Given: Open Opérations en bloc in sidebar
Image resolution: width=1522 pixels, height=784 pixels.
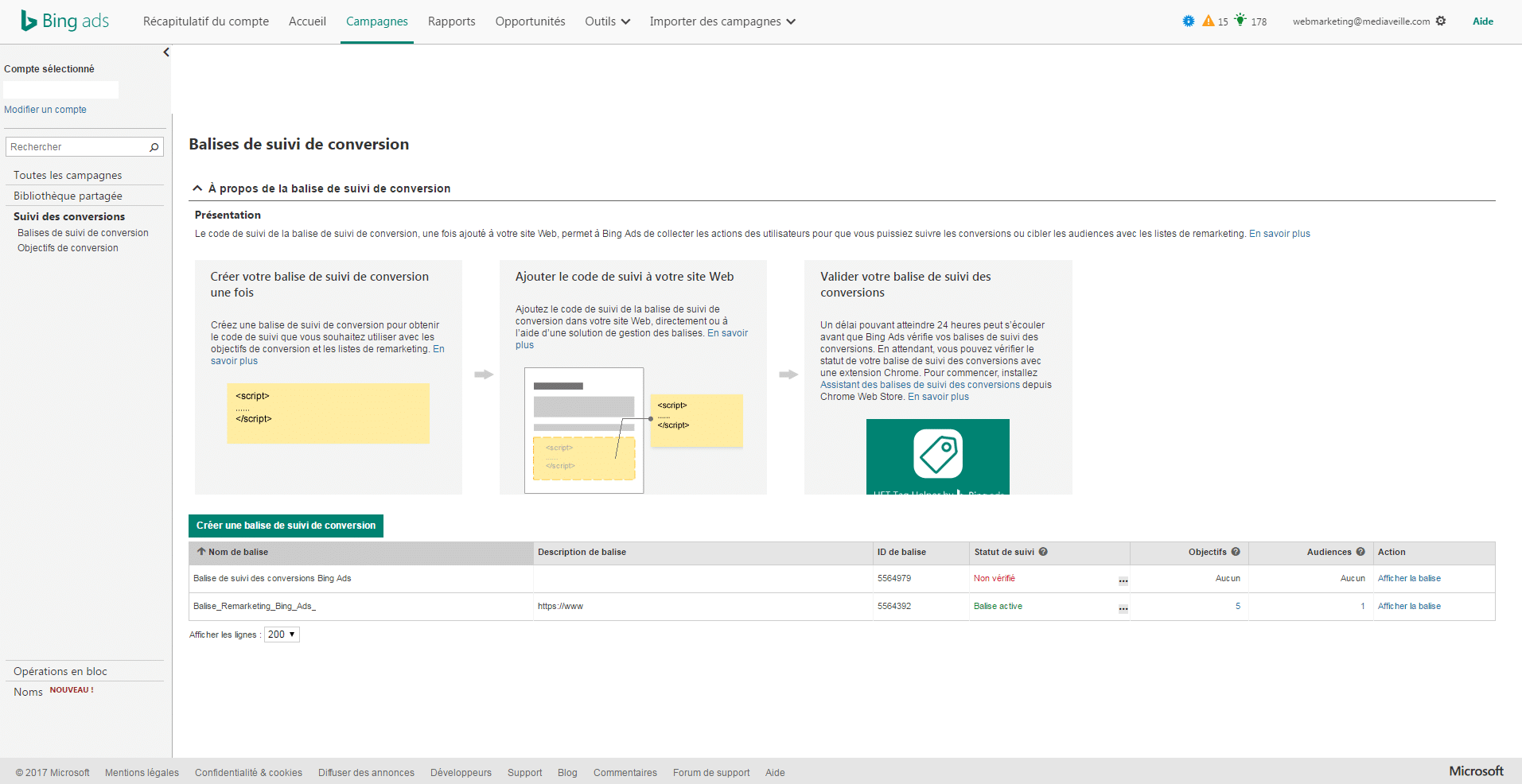Looking at the screenshot, I should tap(60, 671).
